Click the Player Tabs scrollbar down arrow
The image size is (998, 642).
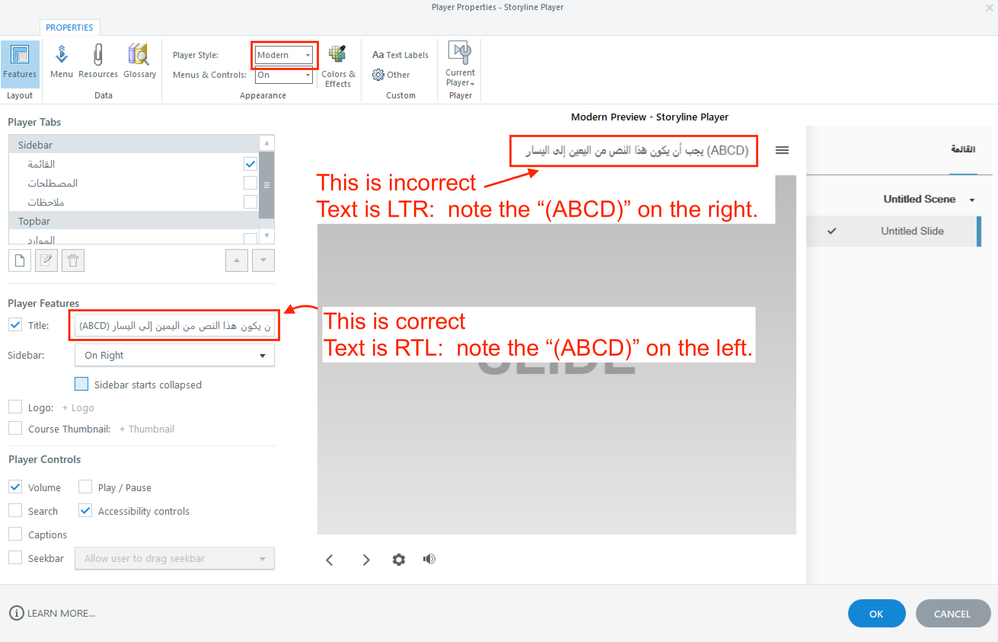click(267, 236)
